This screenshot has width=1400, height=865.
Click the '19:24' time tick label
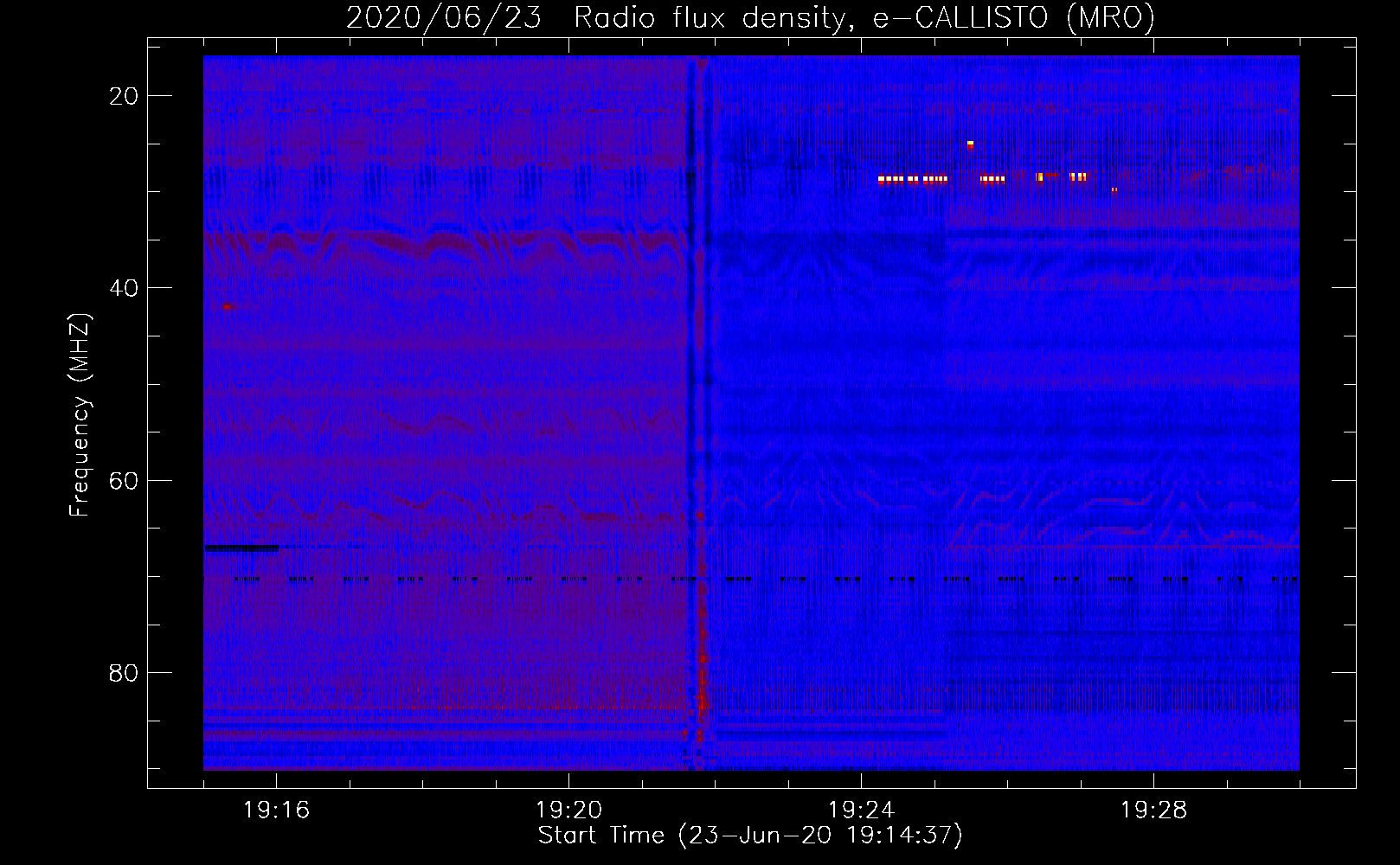coord(861,811)
